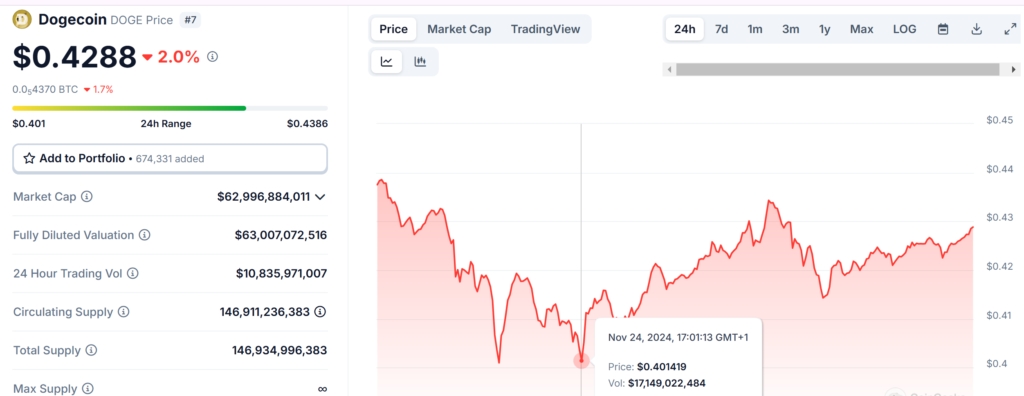1024x396 pixels.
Task: Open the calendar date range picker
Action: point(943,29)
